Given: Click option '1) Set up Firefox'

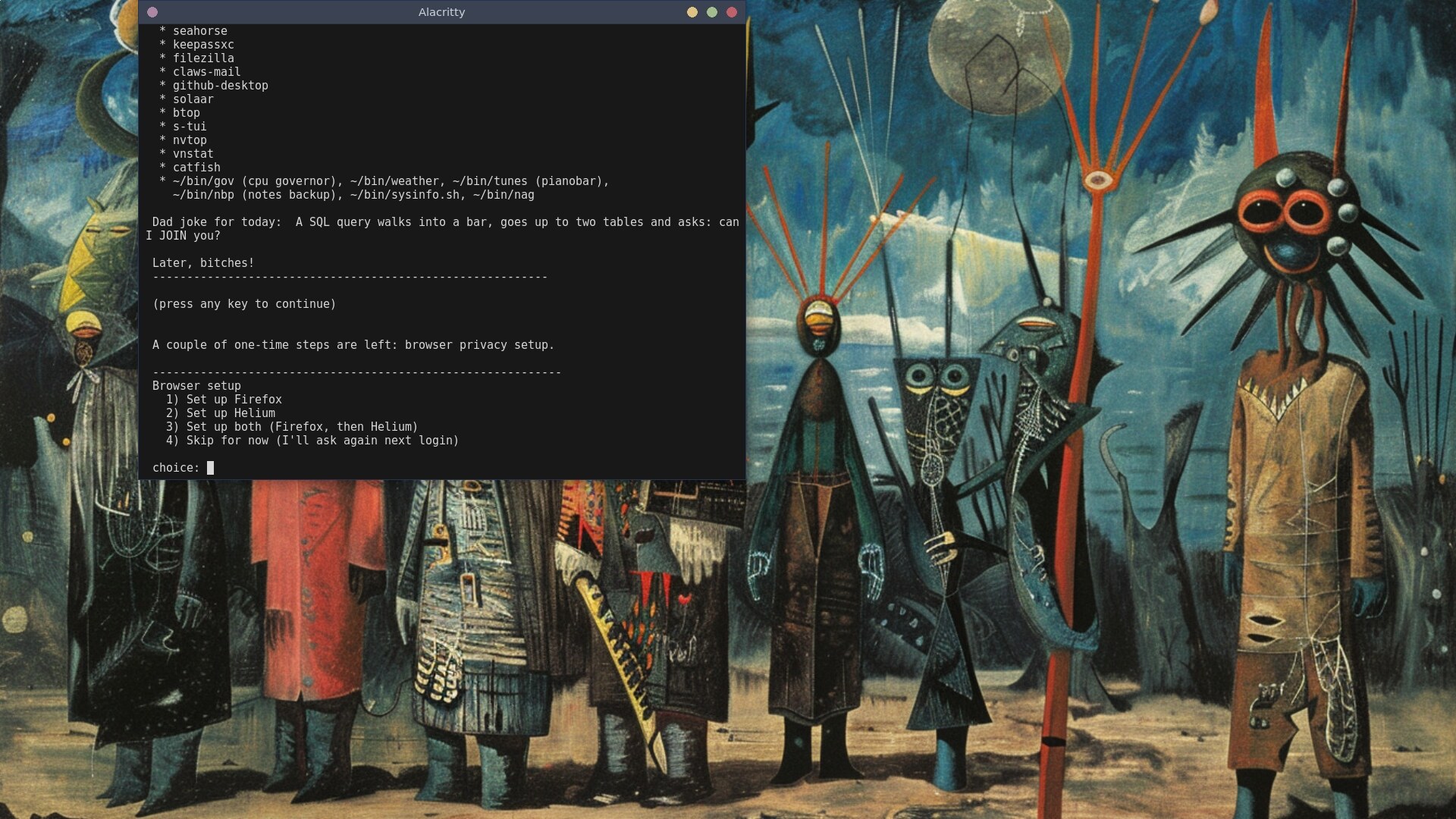Looking at the screenshot, I should (x=224, y=400).
